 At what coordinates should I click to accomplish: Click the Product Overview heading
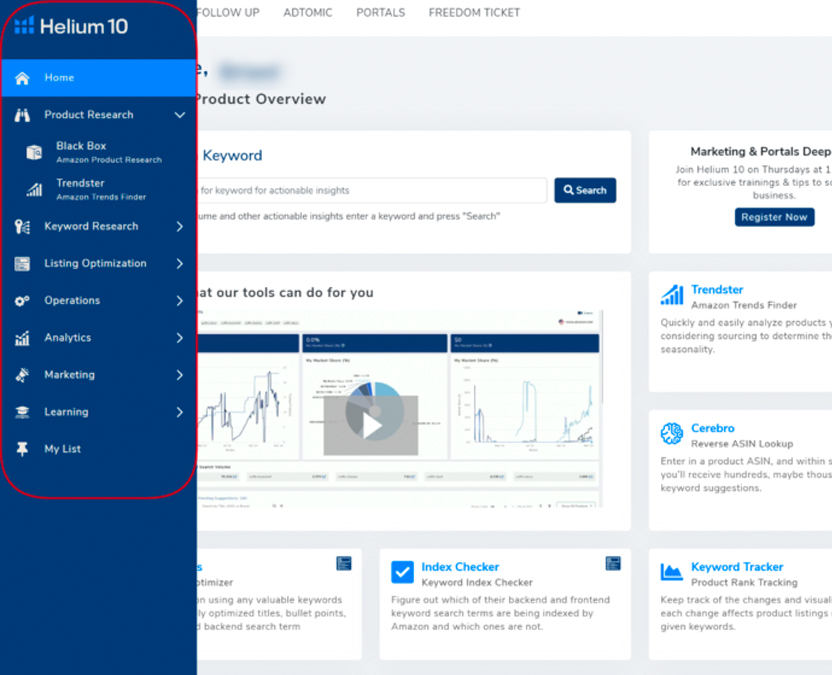(x=261, y=99)
